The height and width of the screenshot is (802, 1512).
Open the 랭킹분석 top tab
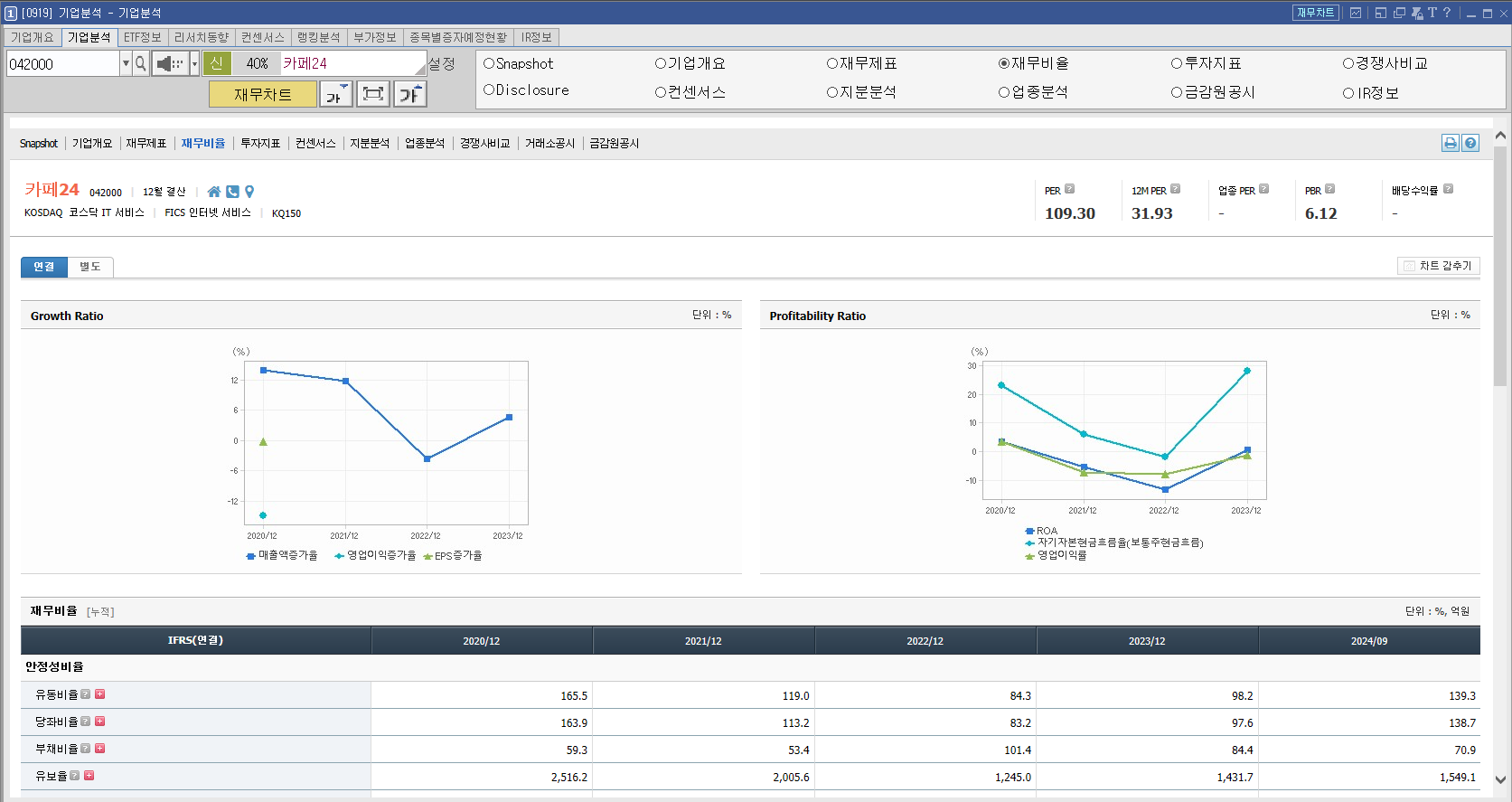pyautogui.click(x=319, y=37)
